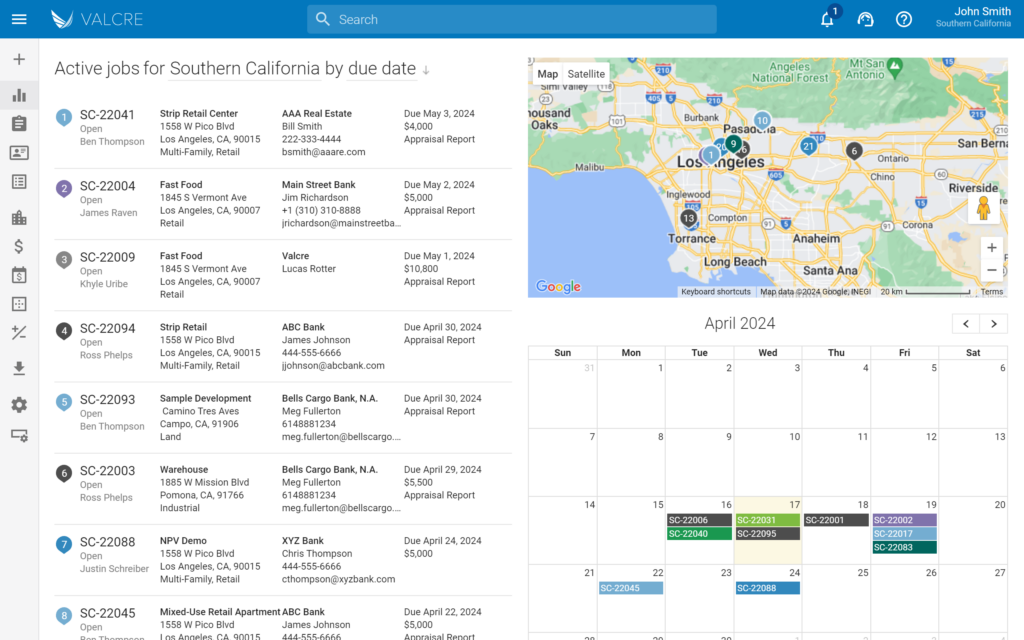Click the dollar sign icon in sidebar

pos(19,246)
